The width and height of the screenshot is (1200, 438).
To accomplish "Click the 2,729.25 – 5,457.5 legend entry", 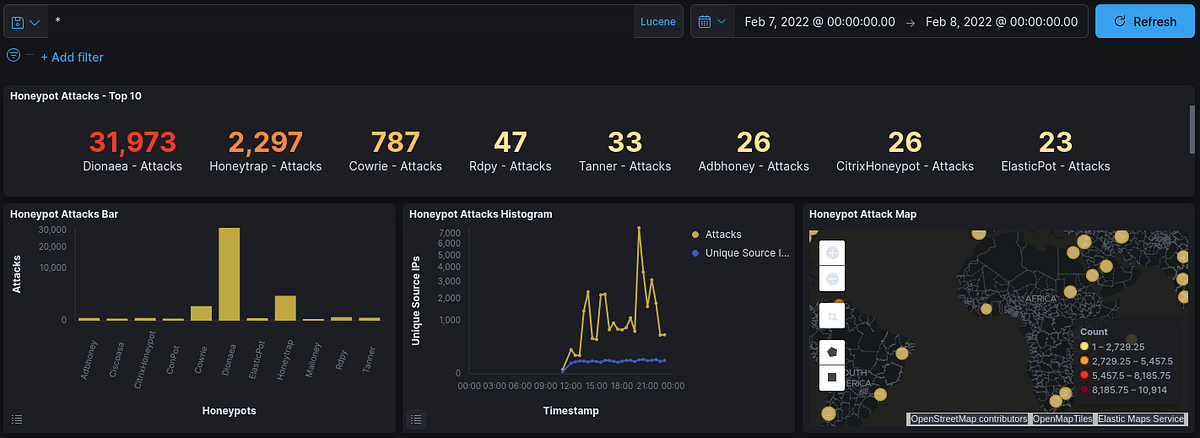I will pyautogui.click(x=1126, y=360).
